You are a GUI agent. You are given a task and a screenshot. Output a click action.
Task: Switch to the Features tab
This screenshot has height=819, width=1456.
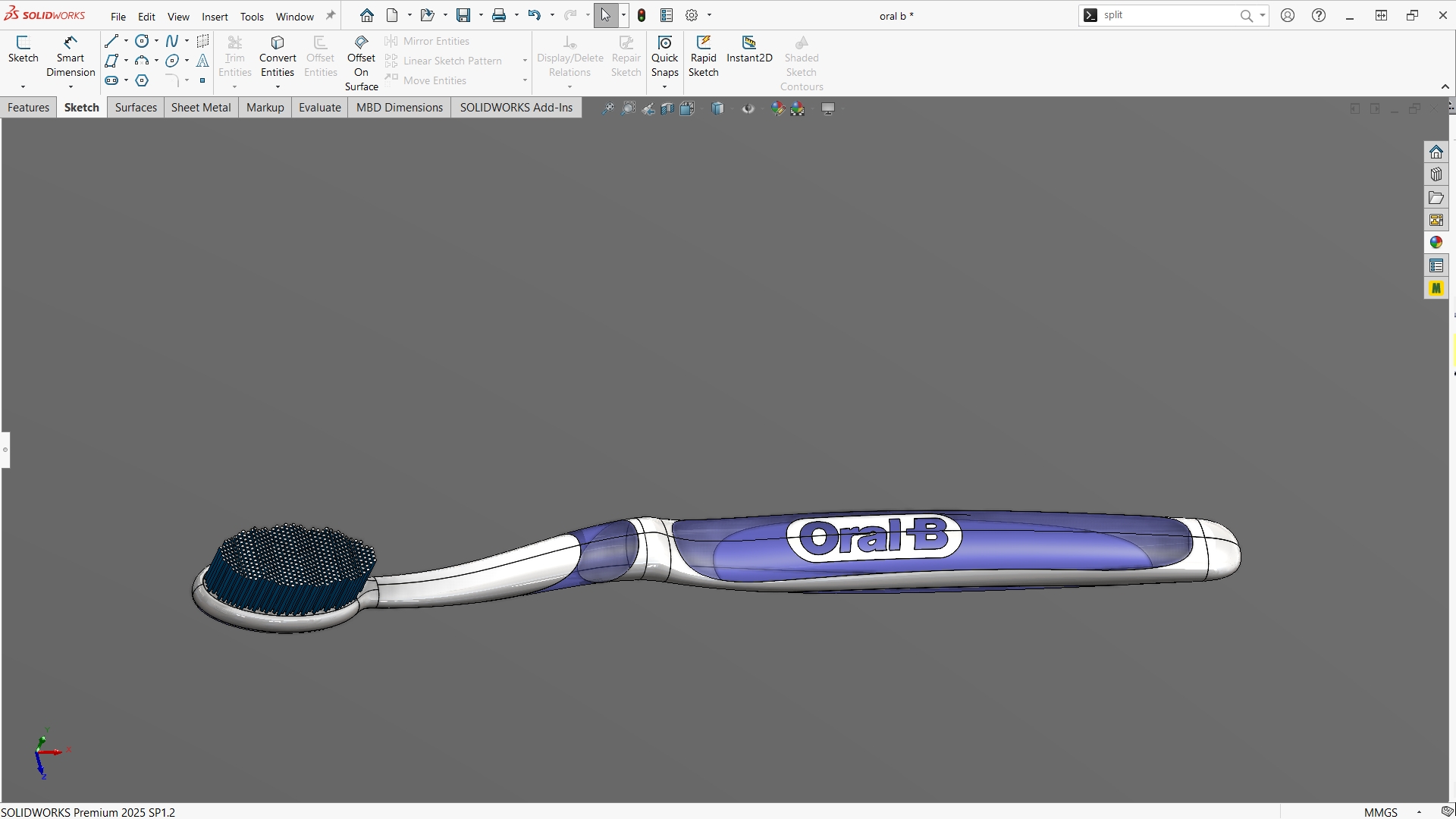[x=28, y=108]
